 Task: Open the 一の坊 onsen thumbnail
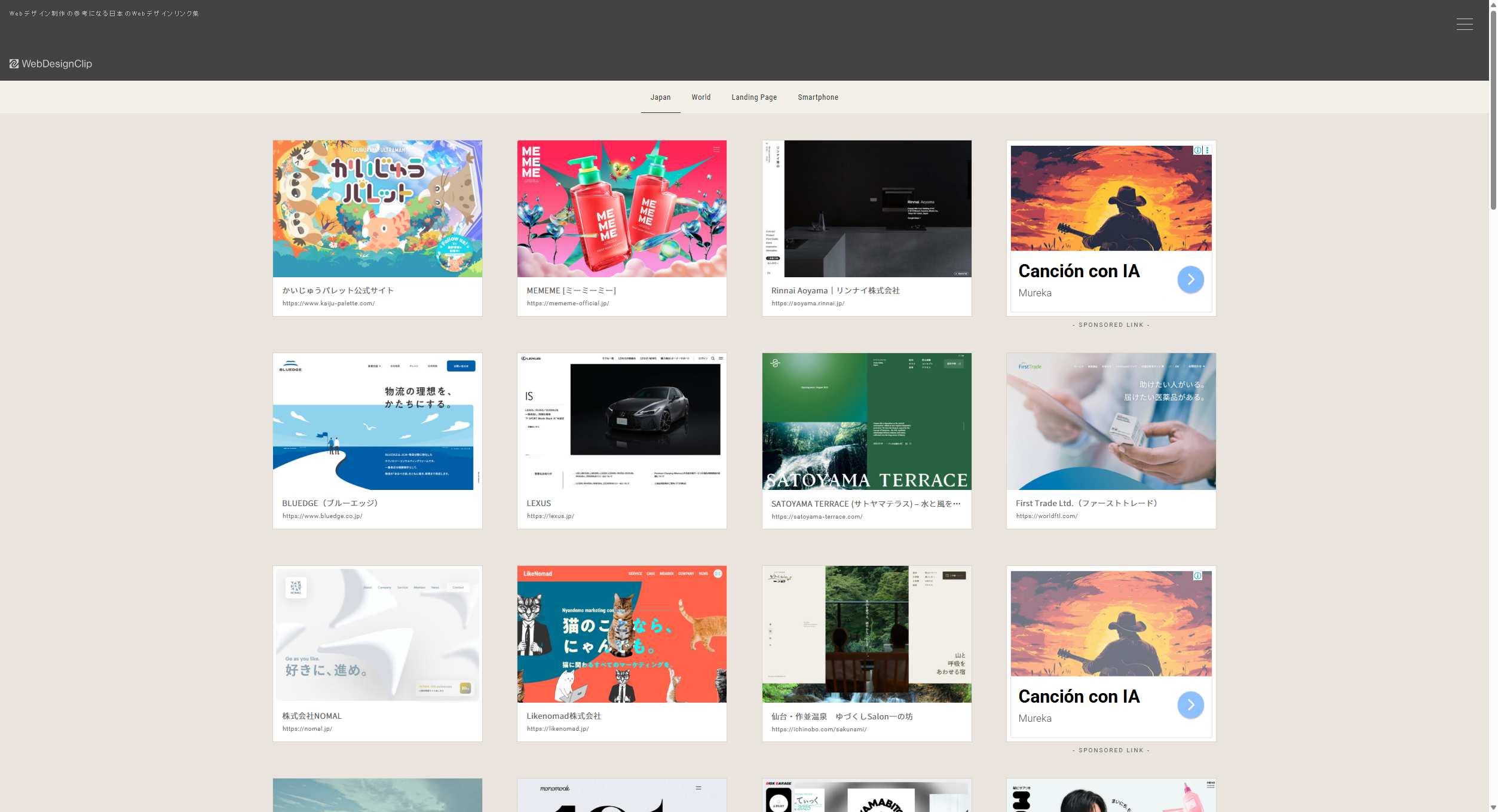tap(866, 634)
